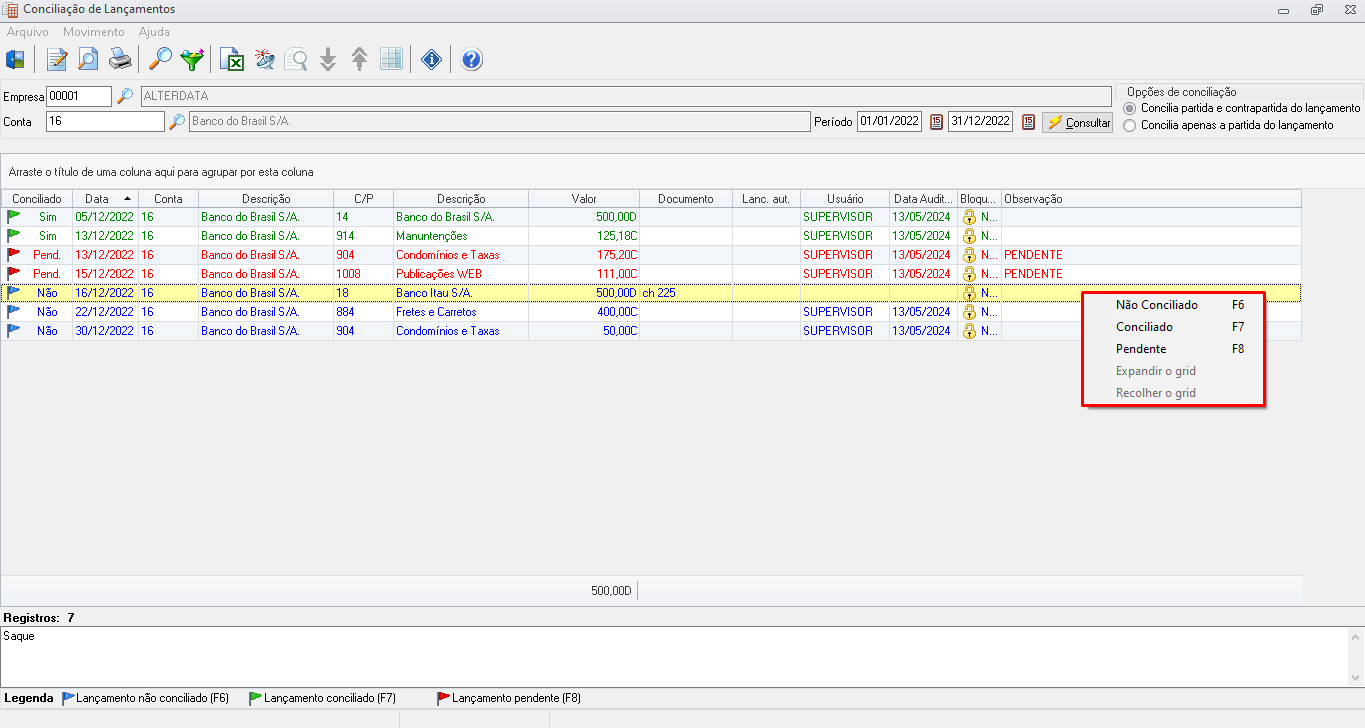The width and height of the screenshot is (1365, 728).
Task: Click the grayed document search icon
Action: [x=296, y=59]
